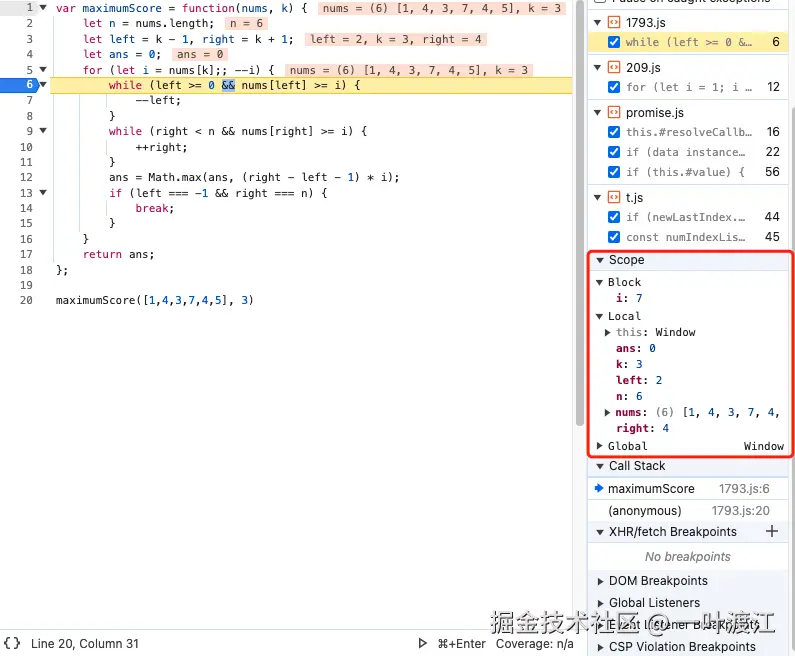Image resolution: width=795 pixels, height=656 pixels.
Task: Add an XHR/fetch breakpoint with plus icon
Action: pos(772,531)
